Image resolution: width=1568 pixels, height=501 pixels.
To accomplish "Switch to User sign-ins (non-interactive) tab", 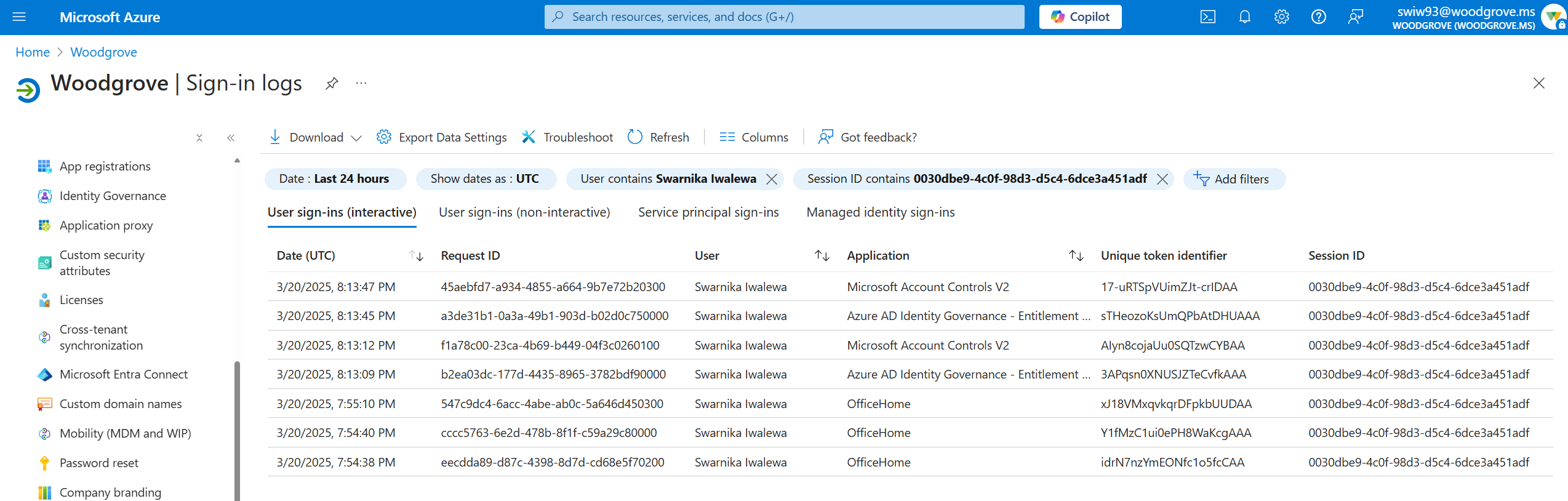I will click(x=524, y=212).
